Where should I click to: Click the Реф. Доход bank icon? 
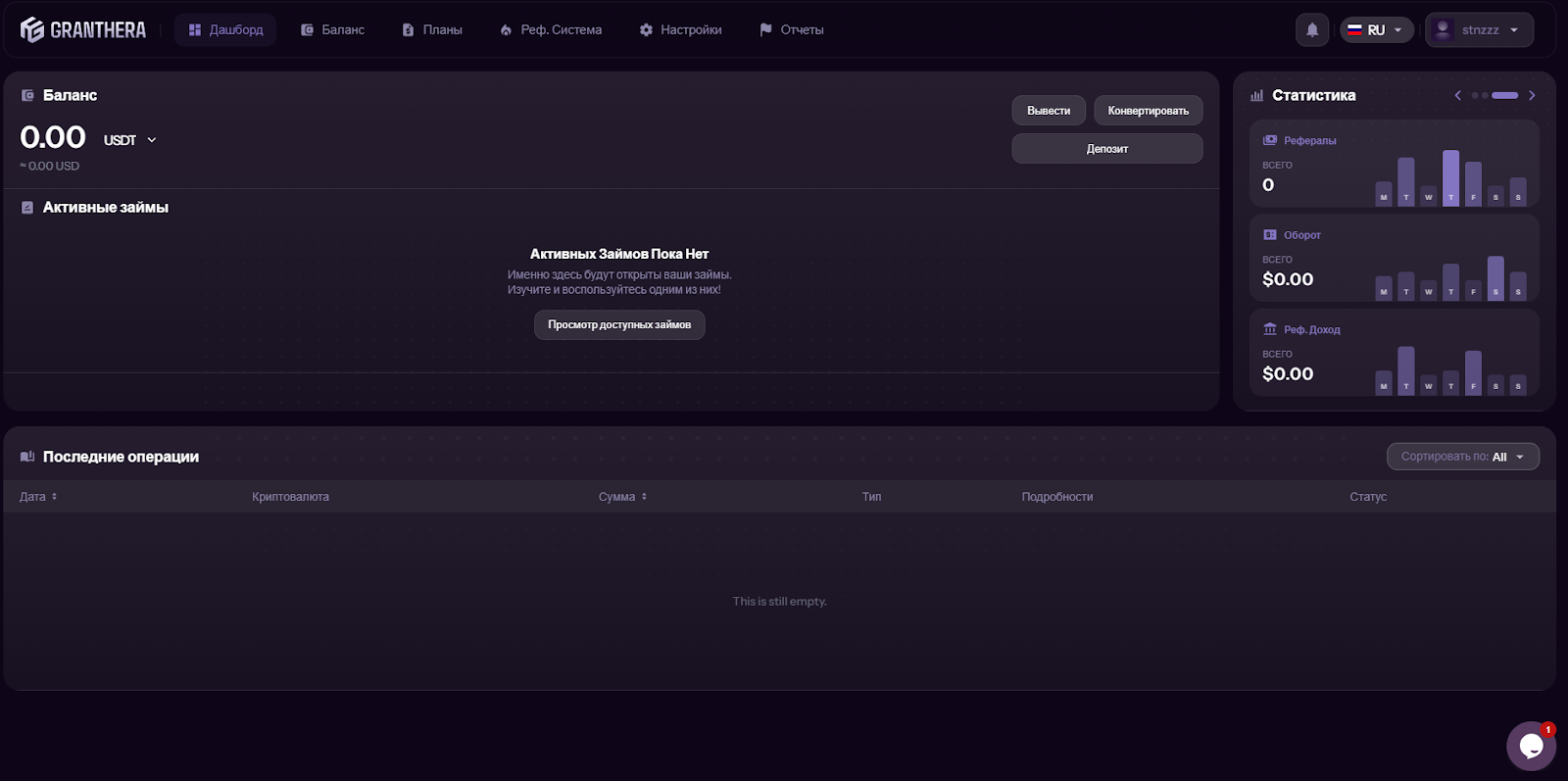tap(1270, 329)
